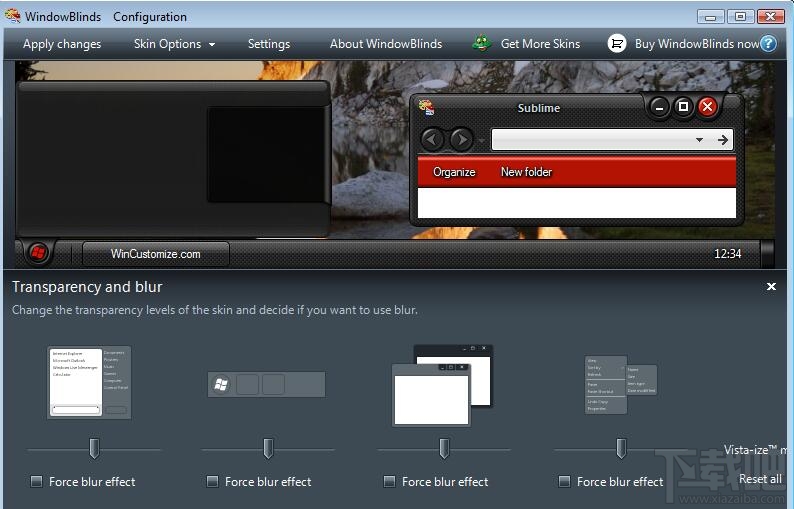Maximize the WindowBlinds Configuration window
Viewport: 794px width, 509px height.
pyautogui.click(x=740, y=17)
